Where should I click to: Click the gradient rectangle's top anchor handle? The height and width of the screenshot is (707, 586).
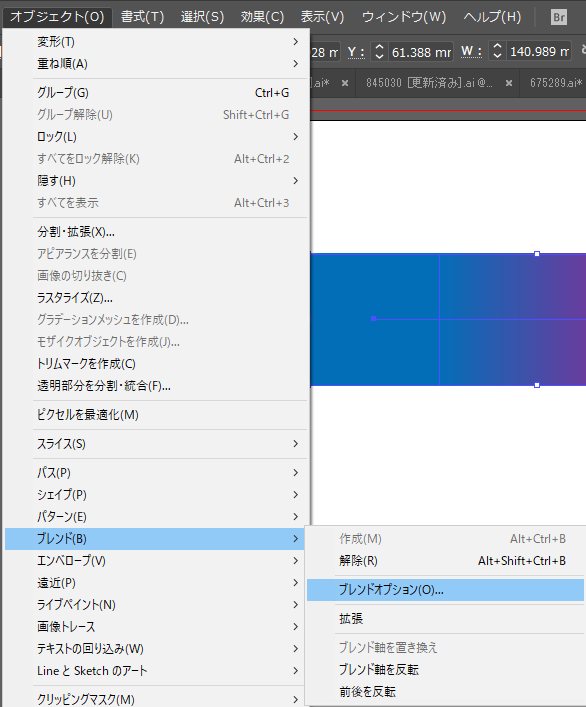point(537,254)
